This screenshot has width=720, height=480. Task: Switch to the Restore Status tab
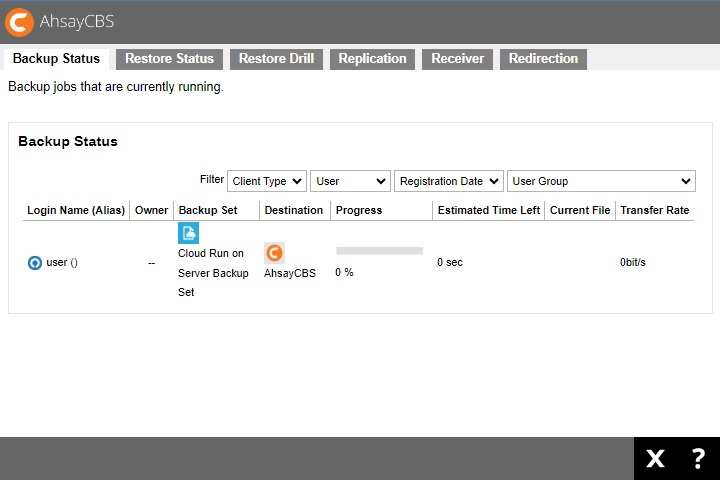[169, 59]
